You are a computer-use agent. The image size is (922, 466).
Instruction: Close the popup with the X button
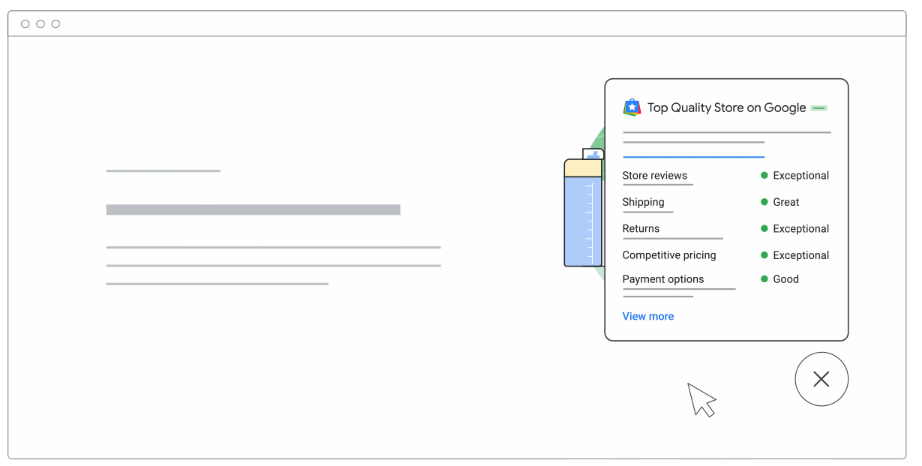[x=821, y=379]
